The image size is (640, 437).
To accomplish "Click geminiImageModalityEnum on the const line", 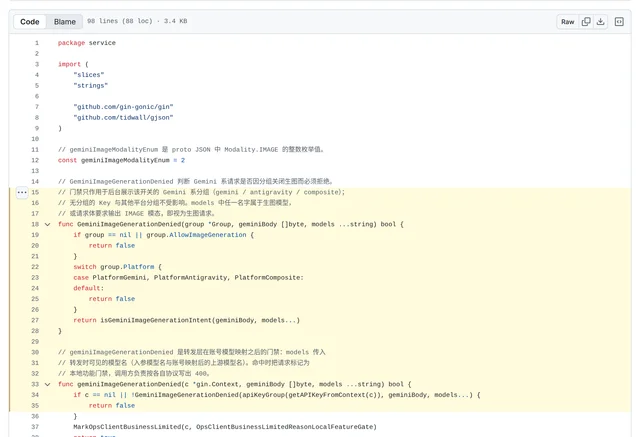I will [x=125, y=160].
